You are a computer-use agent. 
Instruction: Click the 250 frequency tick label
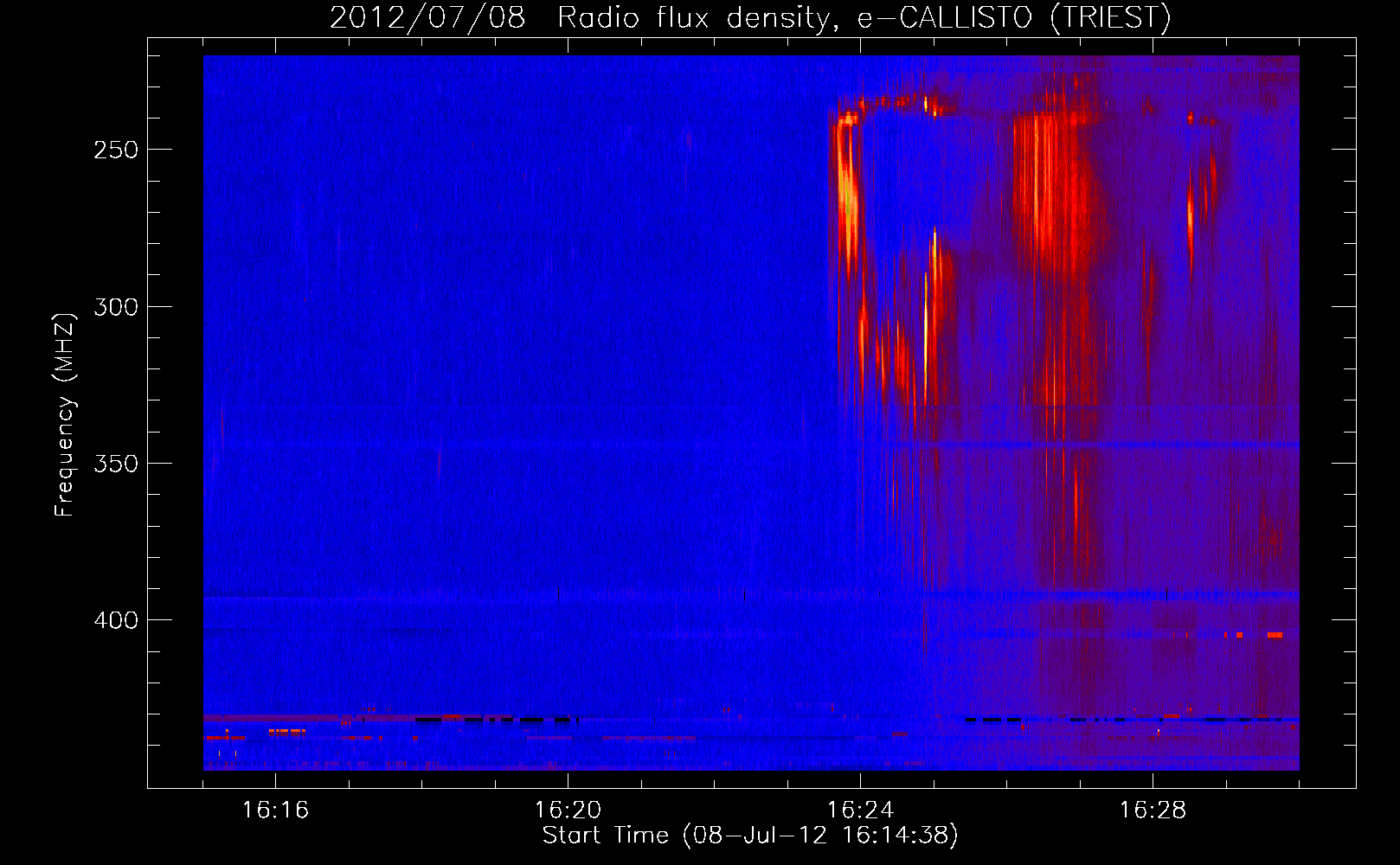tap(116, 150)
